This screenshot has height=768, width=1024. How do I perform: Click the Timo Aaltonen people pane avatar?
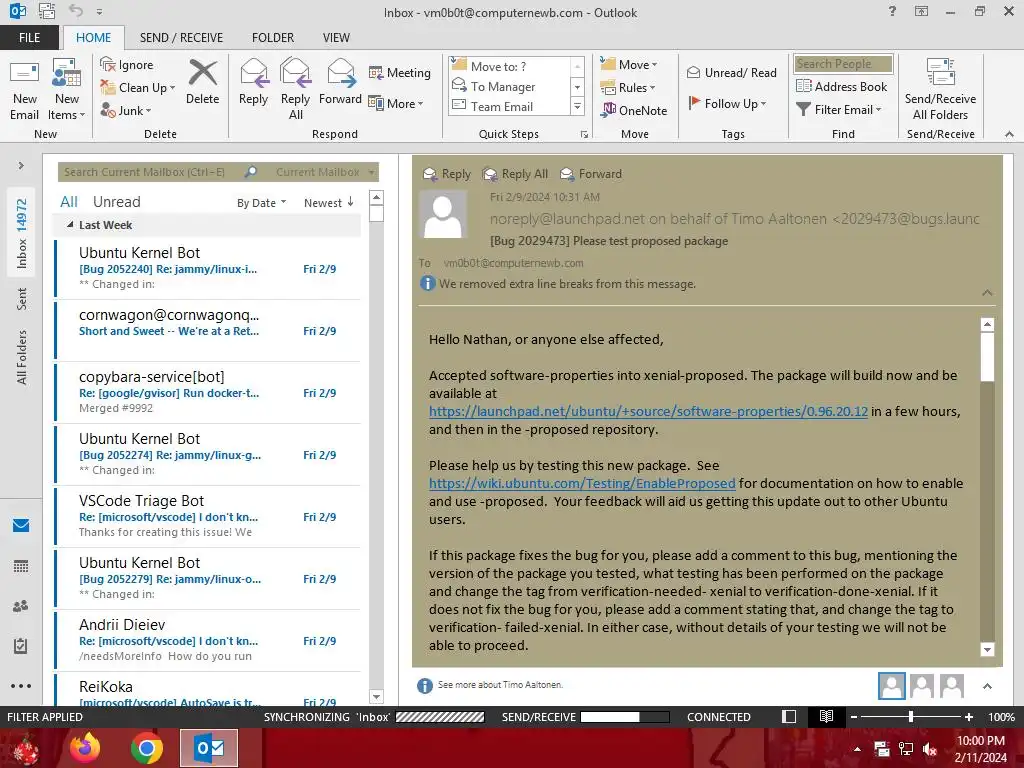pyautogui.click(x=891, y=686)
